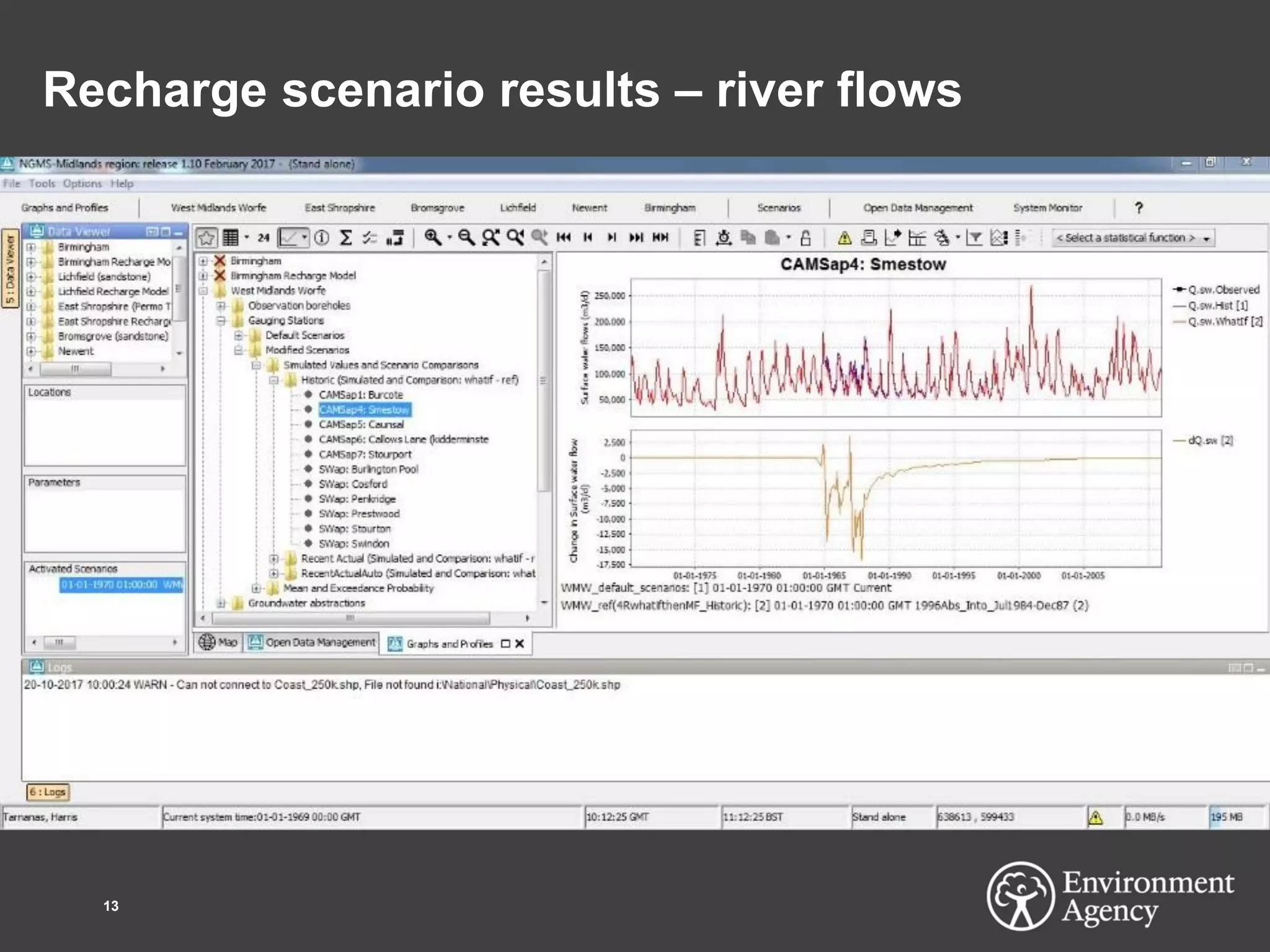Expand the Groundwater abstractions folder
Screen dimensions: 1270x952
[x=221, y=603]
